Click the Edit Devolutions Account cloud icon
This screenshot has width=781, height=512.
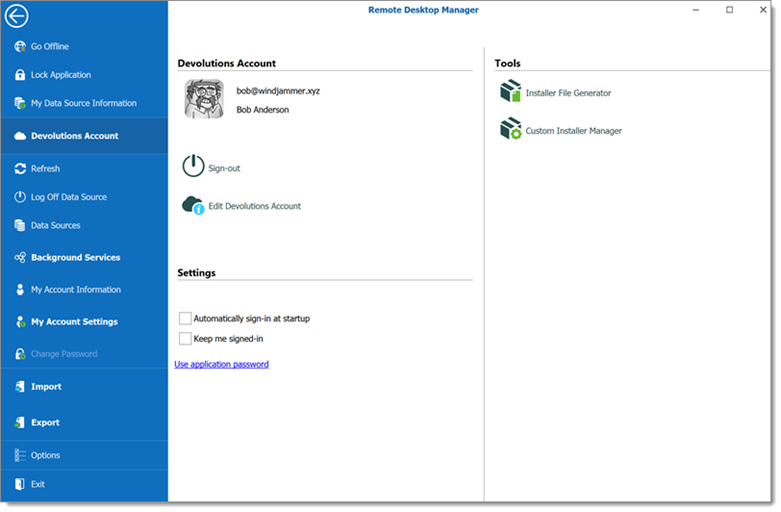coord(193,205)
